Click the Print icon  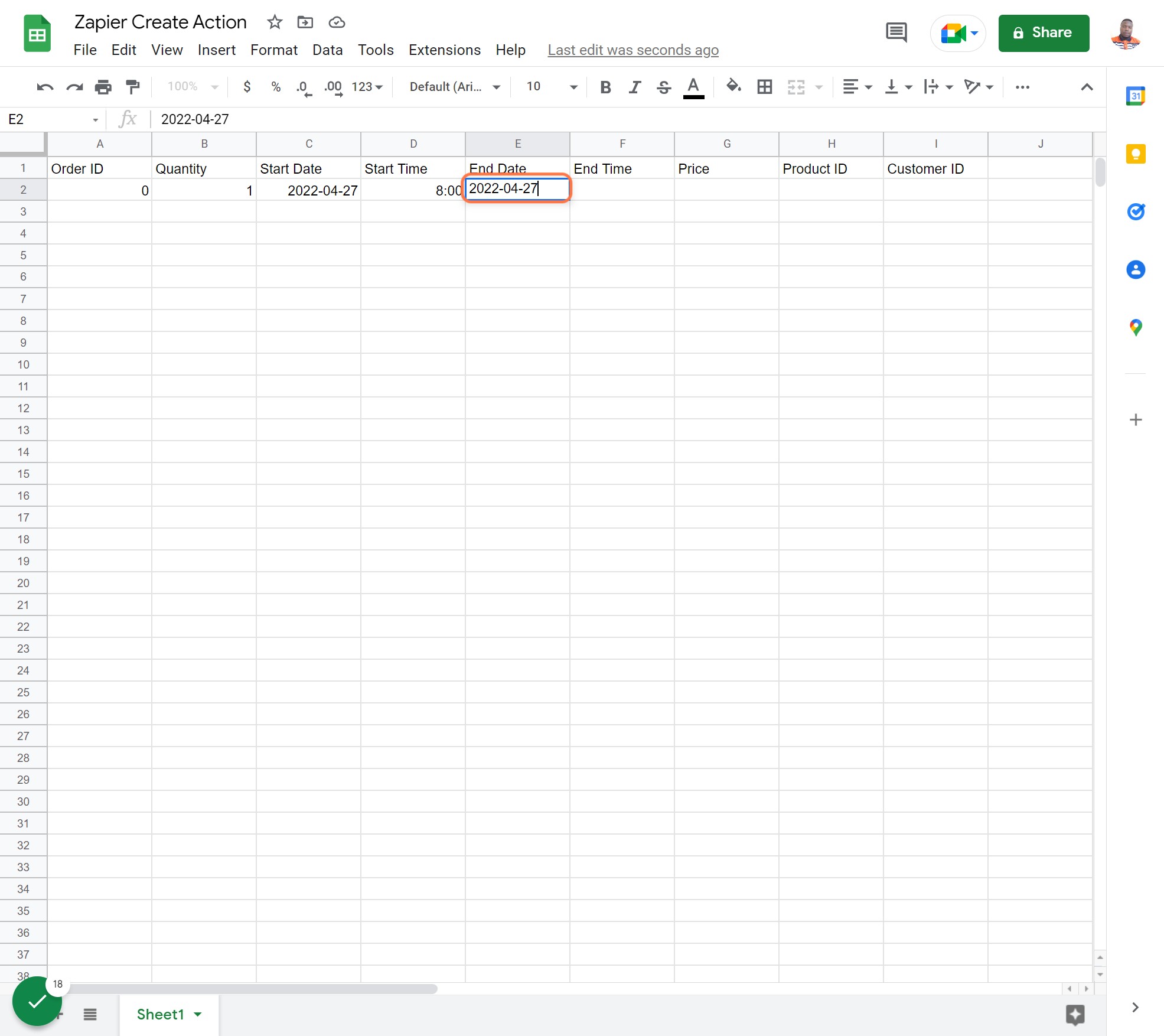[103, 87]
